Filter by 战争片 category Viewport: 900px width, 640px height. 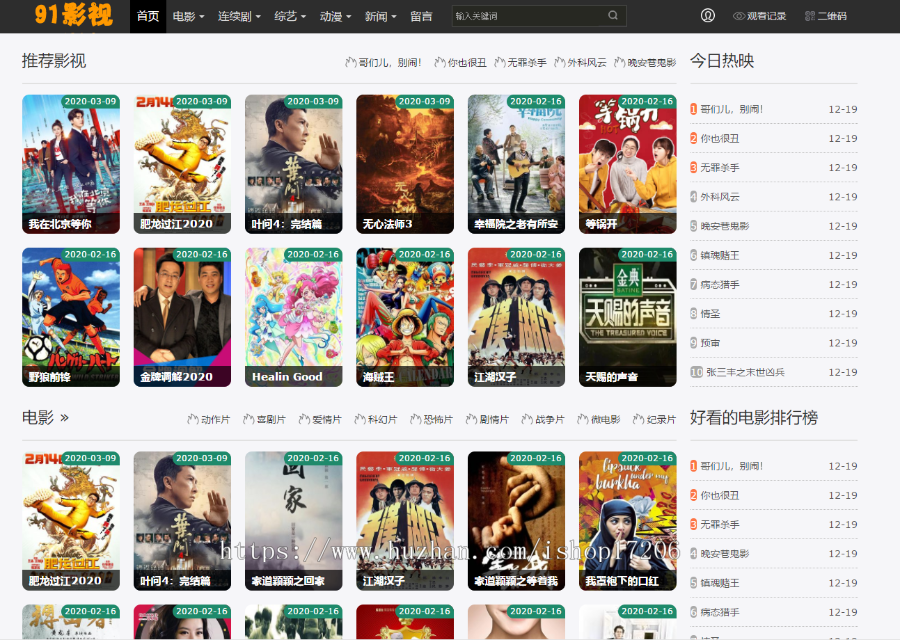tap(542, 420)
